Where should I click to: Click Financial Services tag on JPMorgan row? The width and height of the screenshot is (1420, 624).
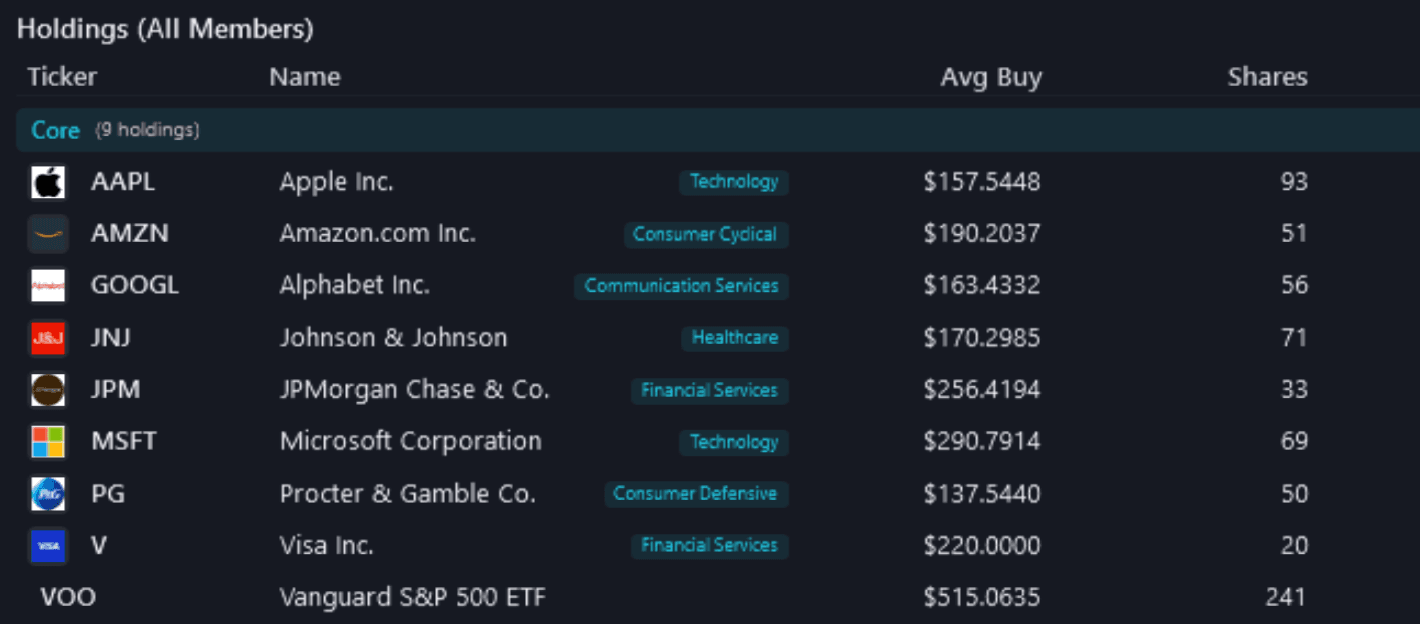click(709, 390)
